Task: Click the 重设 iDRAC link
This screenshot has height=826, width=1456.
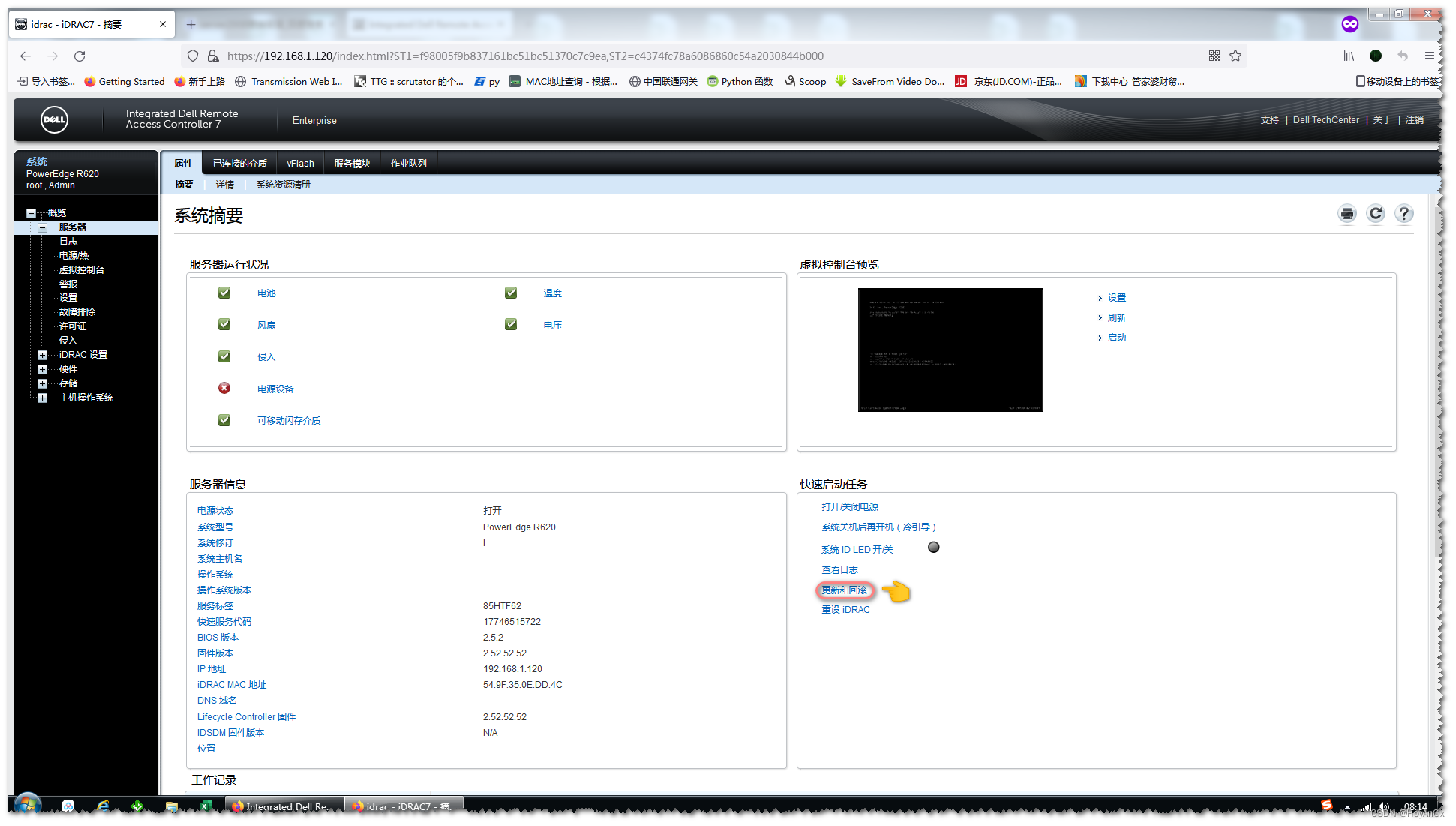Action: (x=845, y=610)
